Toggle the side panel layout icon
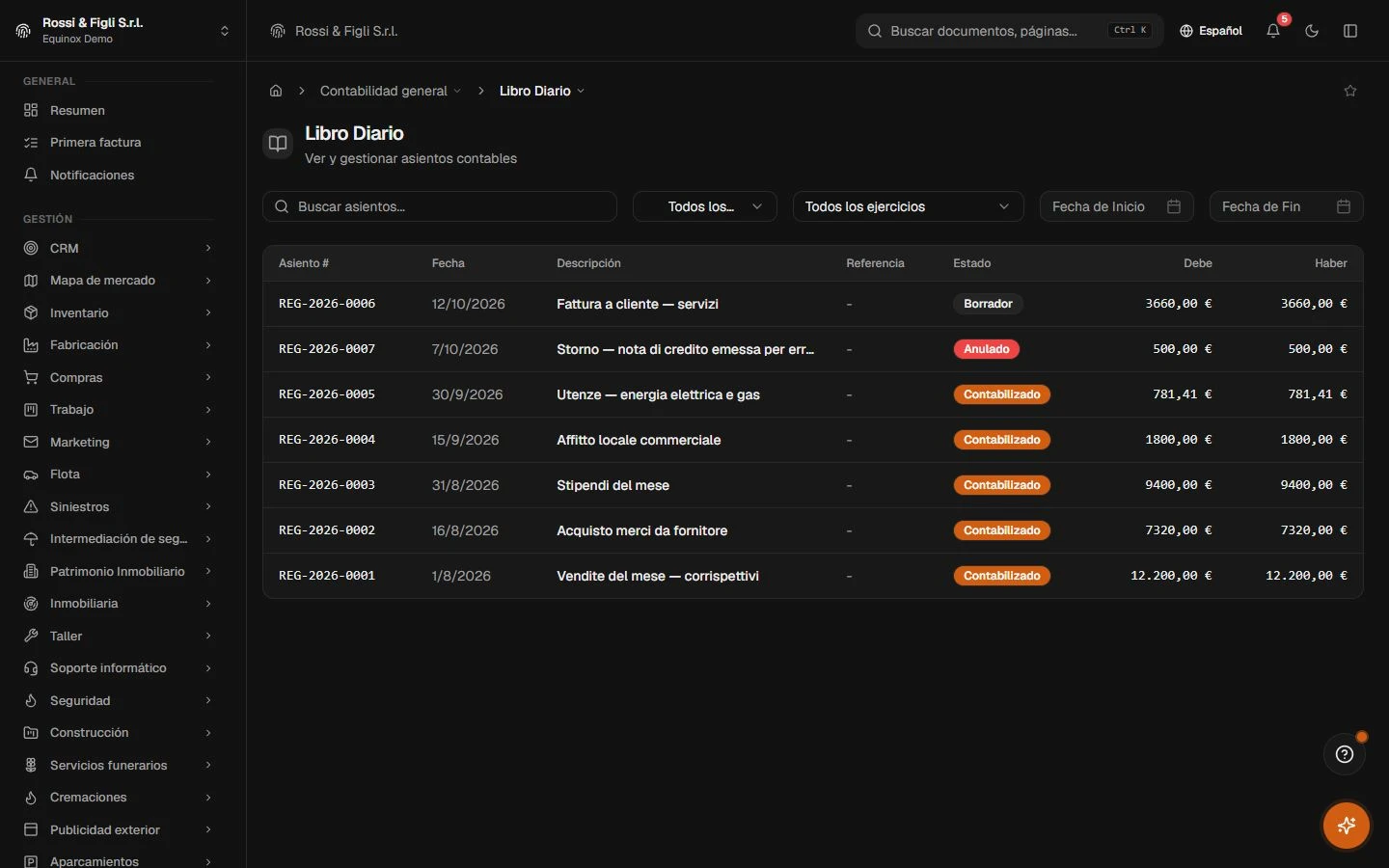This screenshot has width=1389, height=868. (x=1350, y=31)
